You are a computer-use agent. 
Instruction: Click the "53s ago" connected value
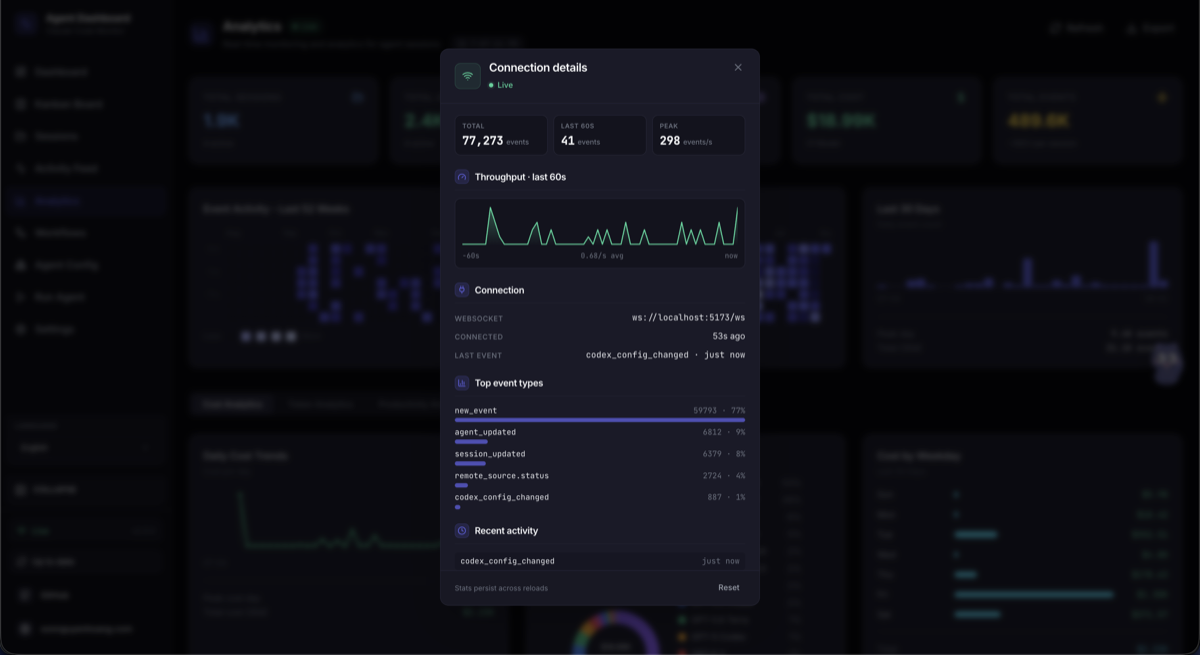click(729, 336)
